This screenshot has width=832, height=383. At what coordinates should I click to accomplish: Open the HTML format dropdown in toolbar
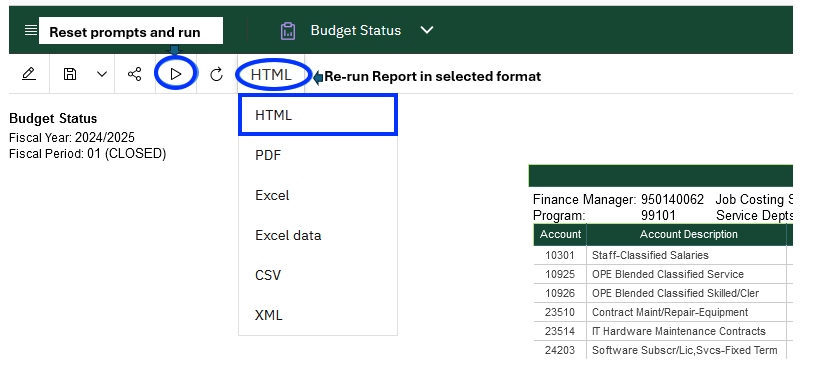click(x=271, y=75)
